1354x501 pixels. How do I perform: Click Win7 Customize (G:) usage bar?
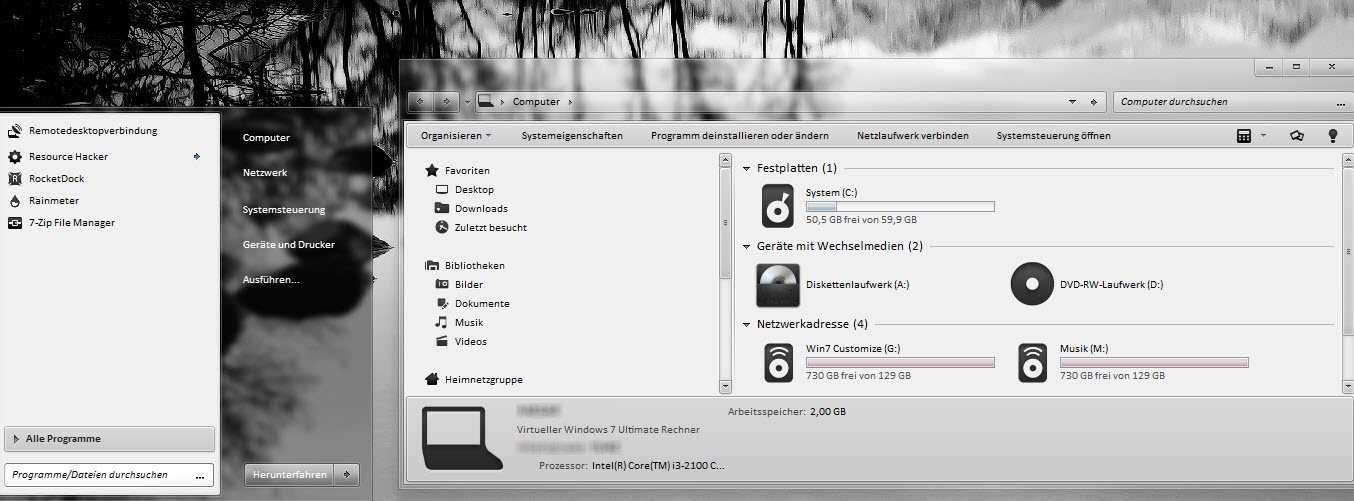(x=900, y=362)
